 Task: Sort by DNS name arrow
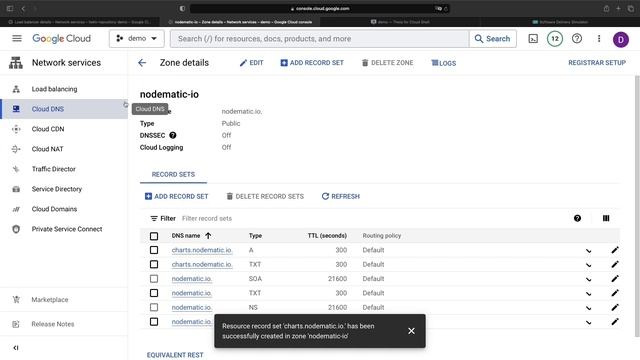pyautogui.click(x=208, y=236)
